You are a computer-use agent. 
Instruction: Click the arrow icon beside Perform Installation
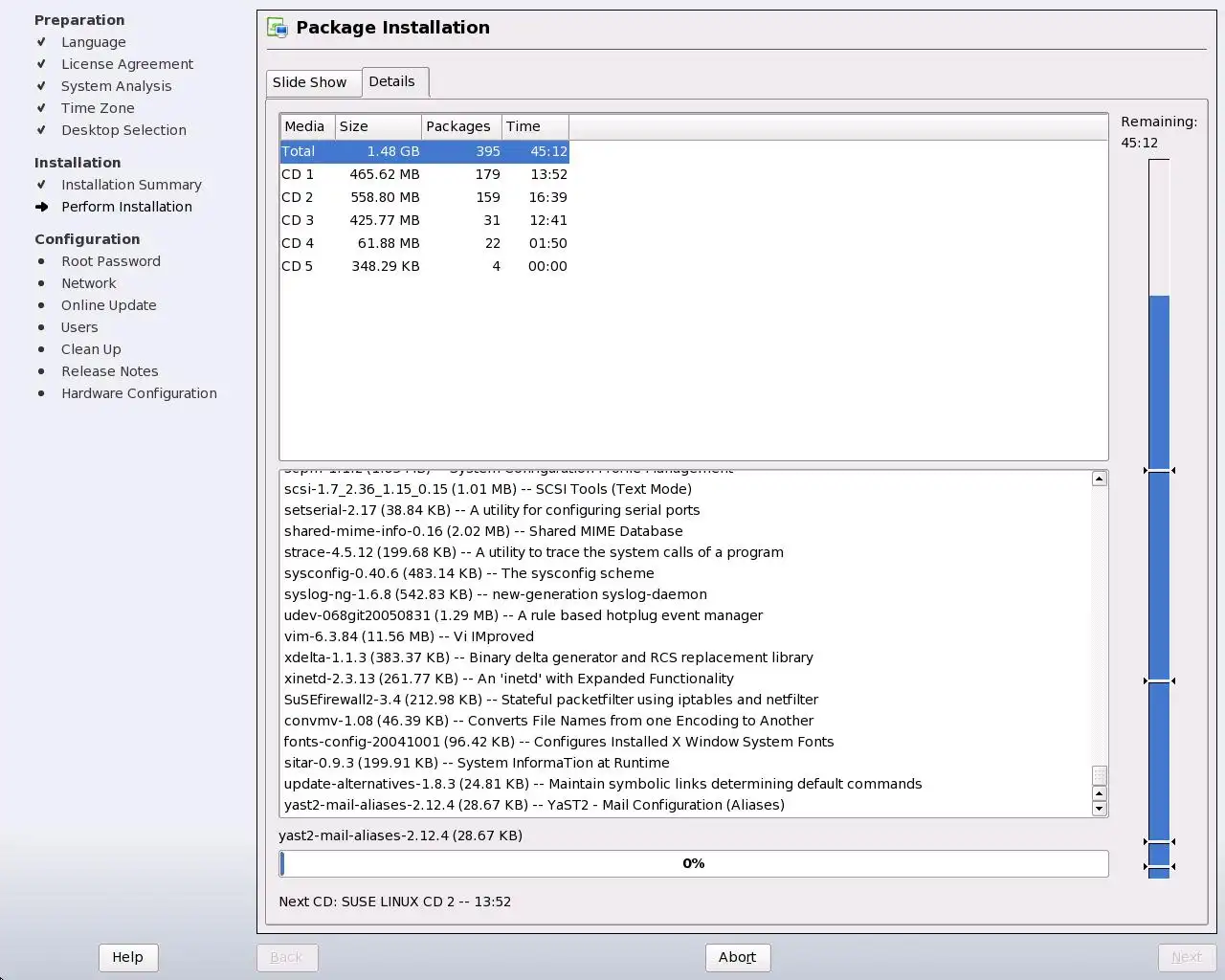(x=41, y=207)
